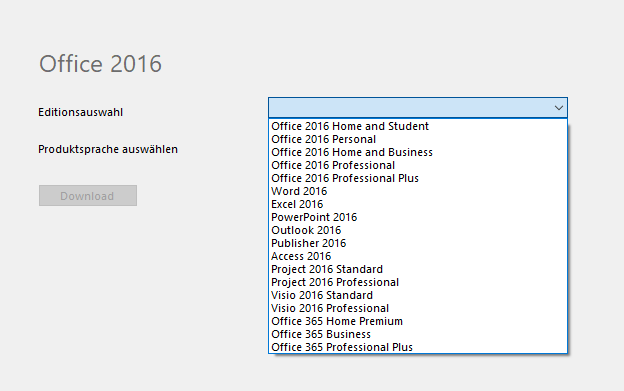Select Excel 2016 option
Screen dimensions: 624x391
pos(418,204)
